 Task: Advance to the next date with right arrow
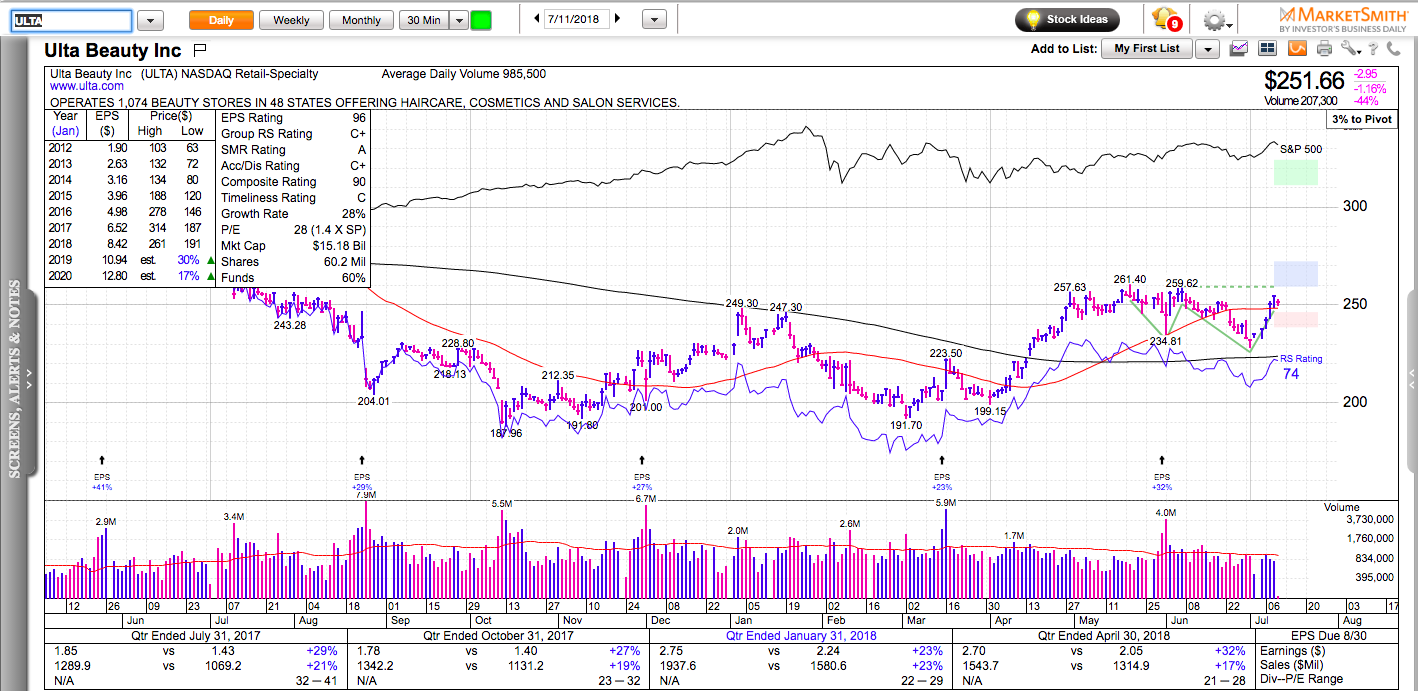point(618,19)
